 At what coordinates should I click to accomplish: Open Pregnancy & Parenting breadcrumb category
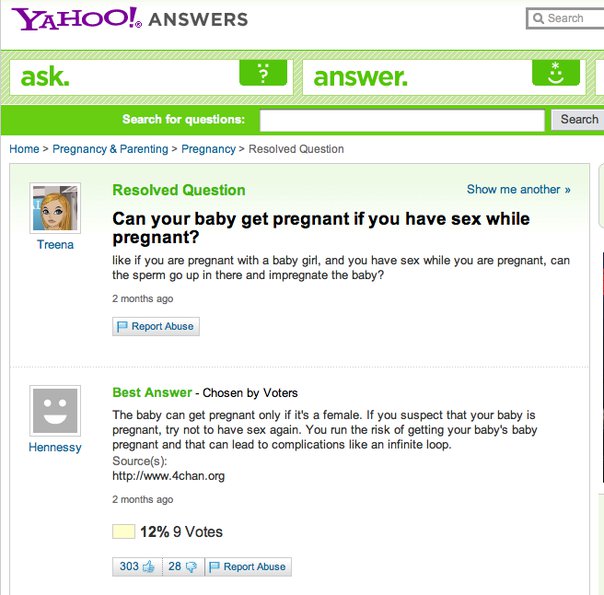click(x=110, y=149)
